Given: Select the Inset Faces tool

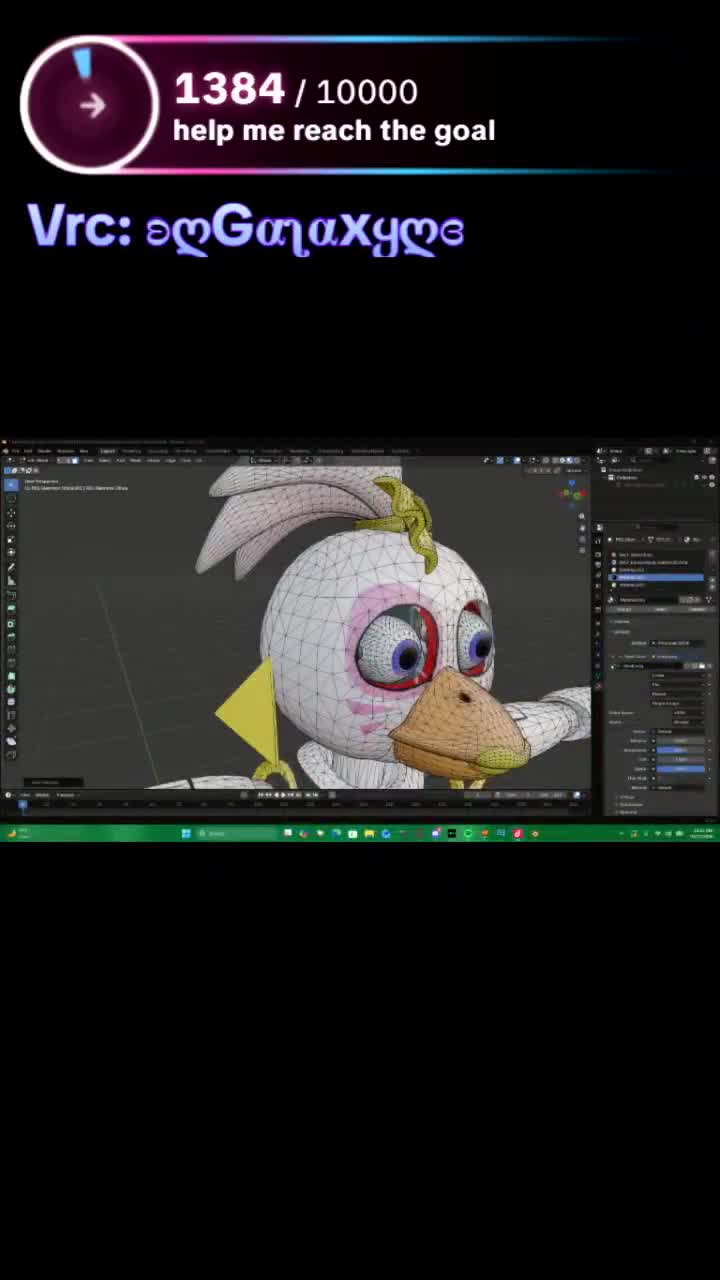Looking at the screenshot, I should 11,624.
